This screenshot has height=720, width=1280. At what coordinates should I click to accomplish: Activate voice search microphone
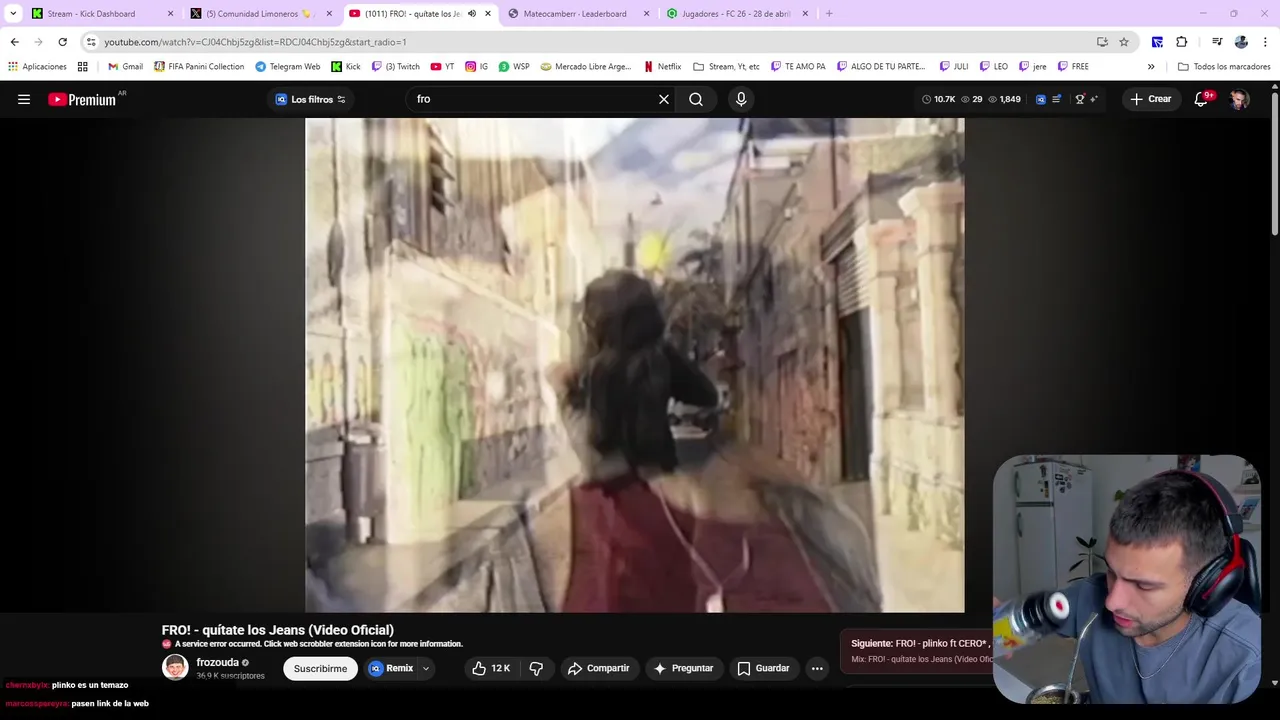point(741,99)
